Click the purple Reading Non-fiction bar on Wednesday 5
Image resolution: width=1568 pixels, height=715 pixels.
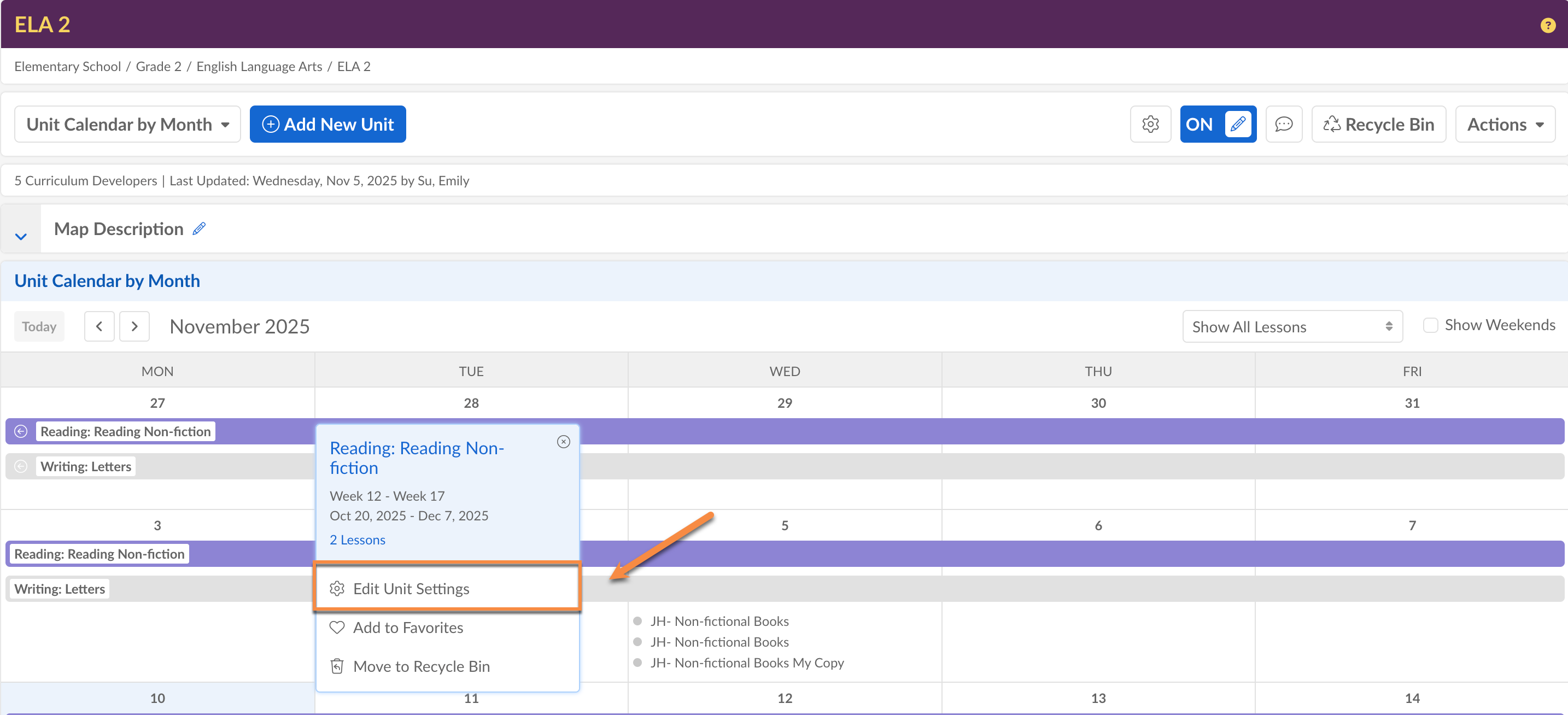pos(784,554)
